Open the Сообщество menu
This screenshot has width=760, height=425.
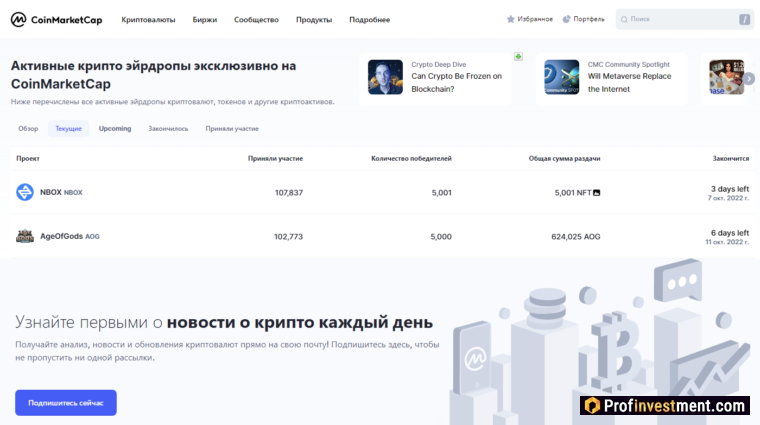coord(256,20)
